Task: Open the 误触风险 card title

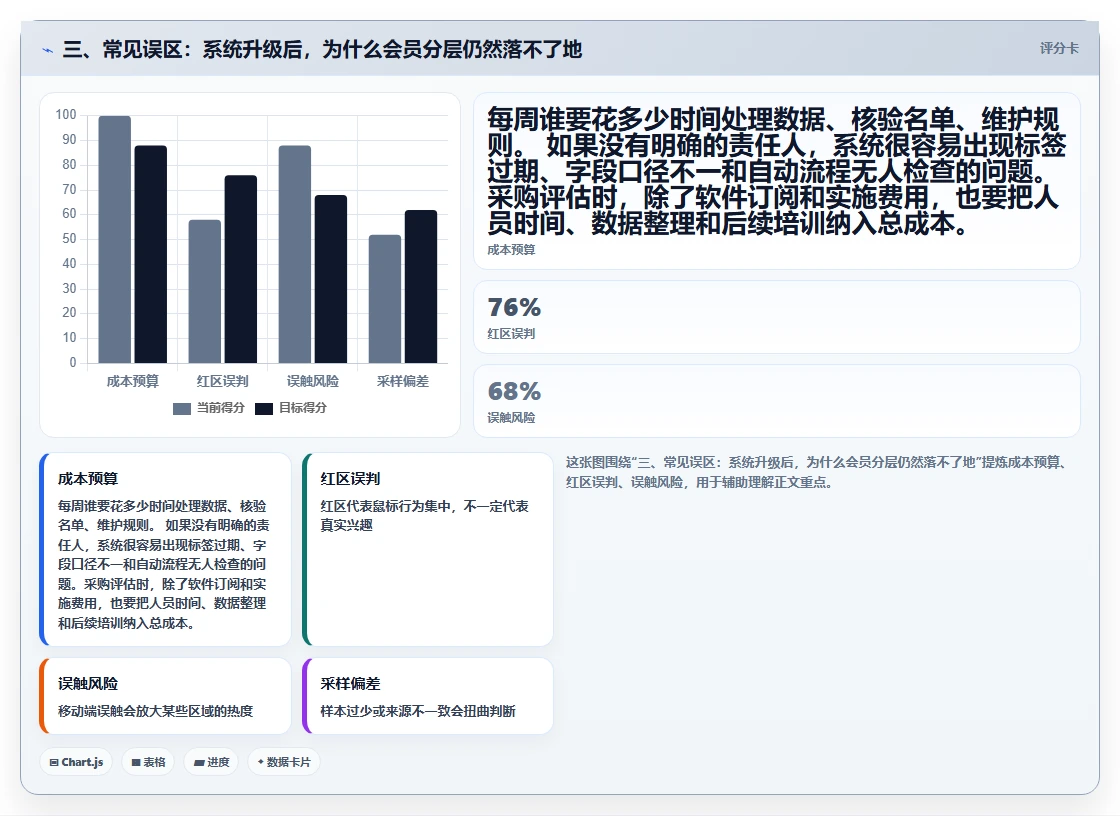Action: 88,684
